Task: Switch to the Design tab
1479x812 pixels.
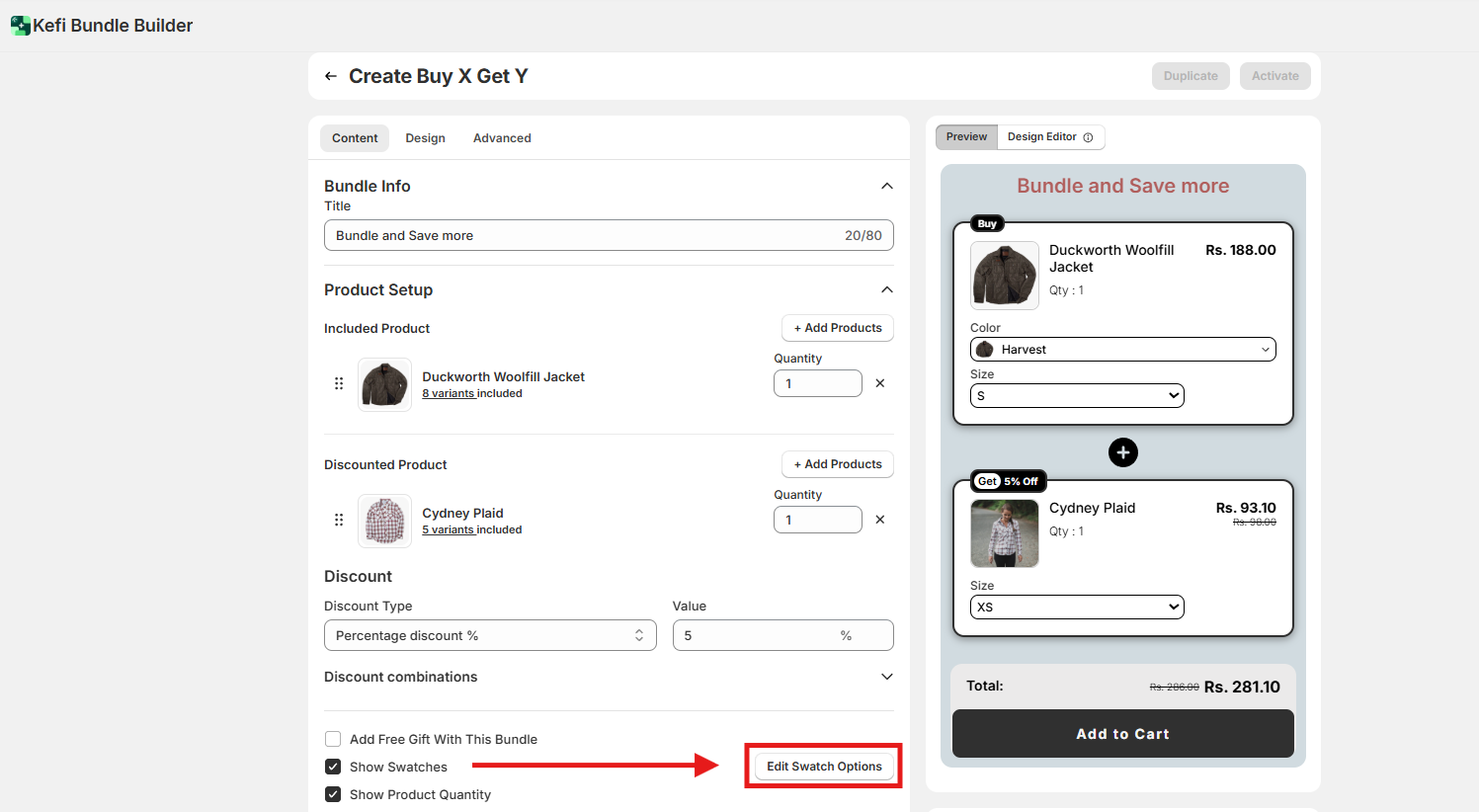Action: [x=425, y=138]
